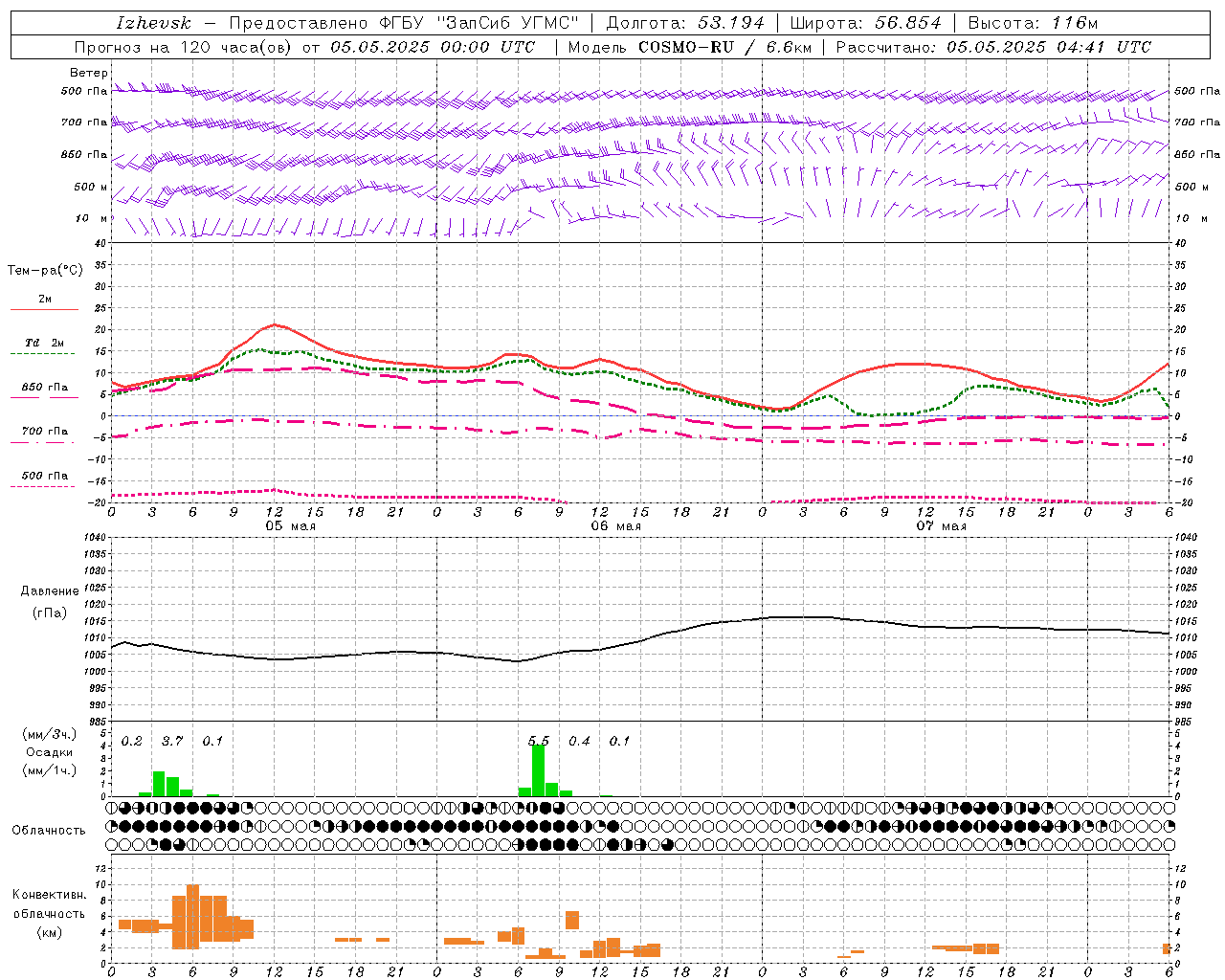The image size is (1225, 980).
Task: Click the Облачность cloudiness panel label
Action: tap(49, 831)
